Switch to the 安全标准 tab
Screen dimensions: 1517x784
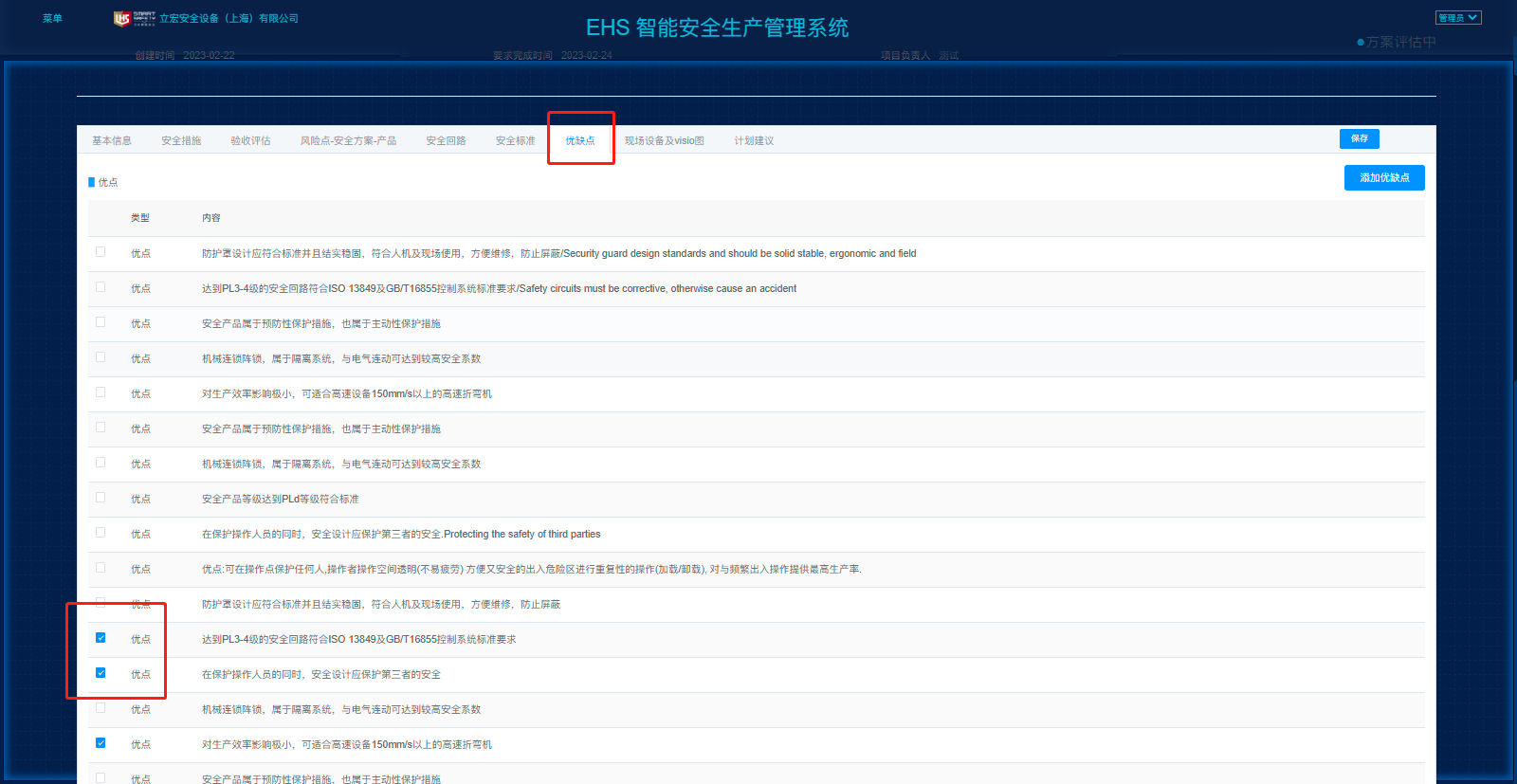coord(515,140)
